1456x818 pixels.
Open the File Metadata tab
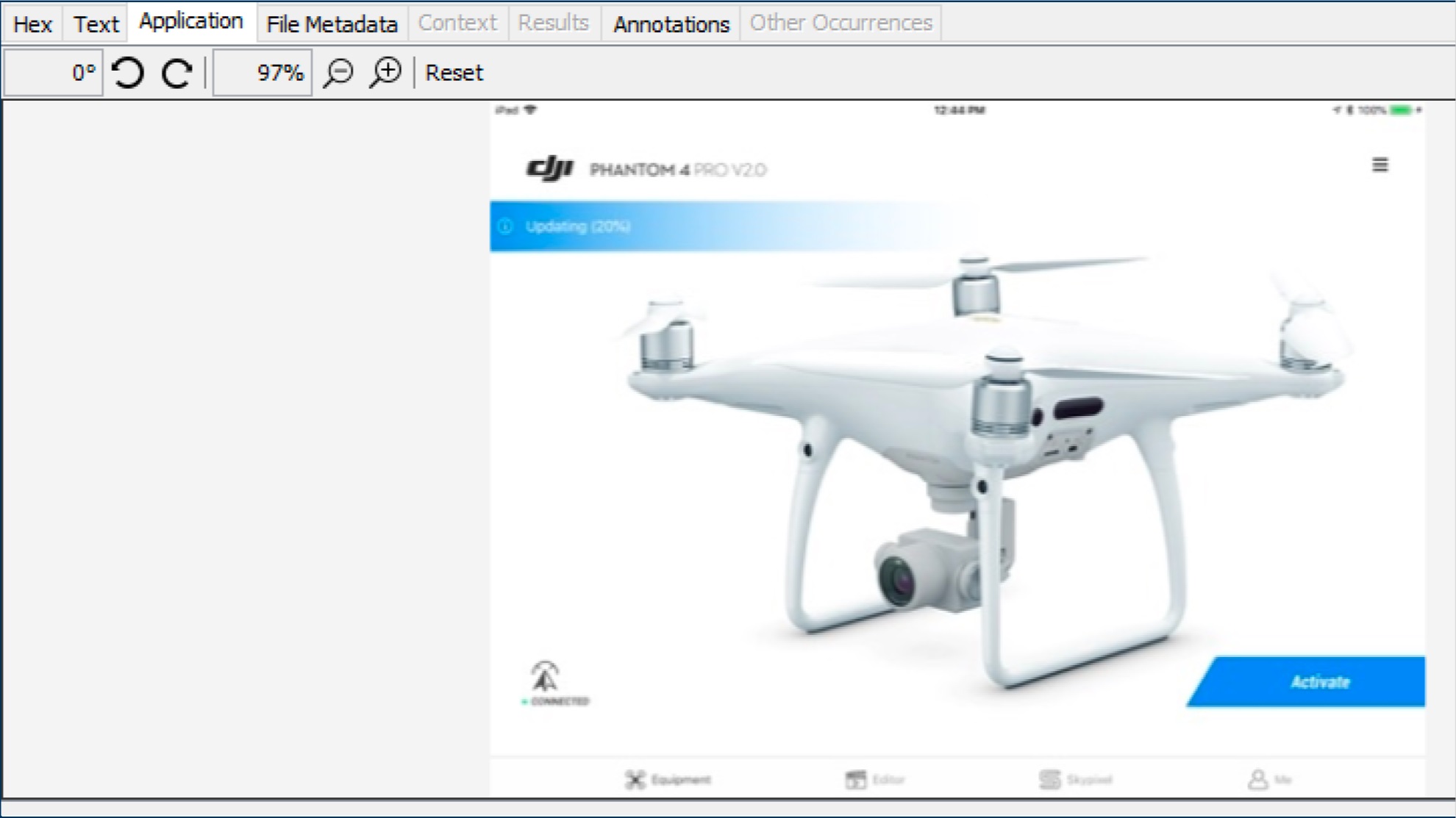pyautogui.click(x=332, y=24)
